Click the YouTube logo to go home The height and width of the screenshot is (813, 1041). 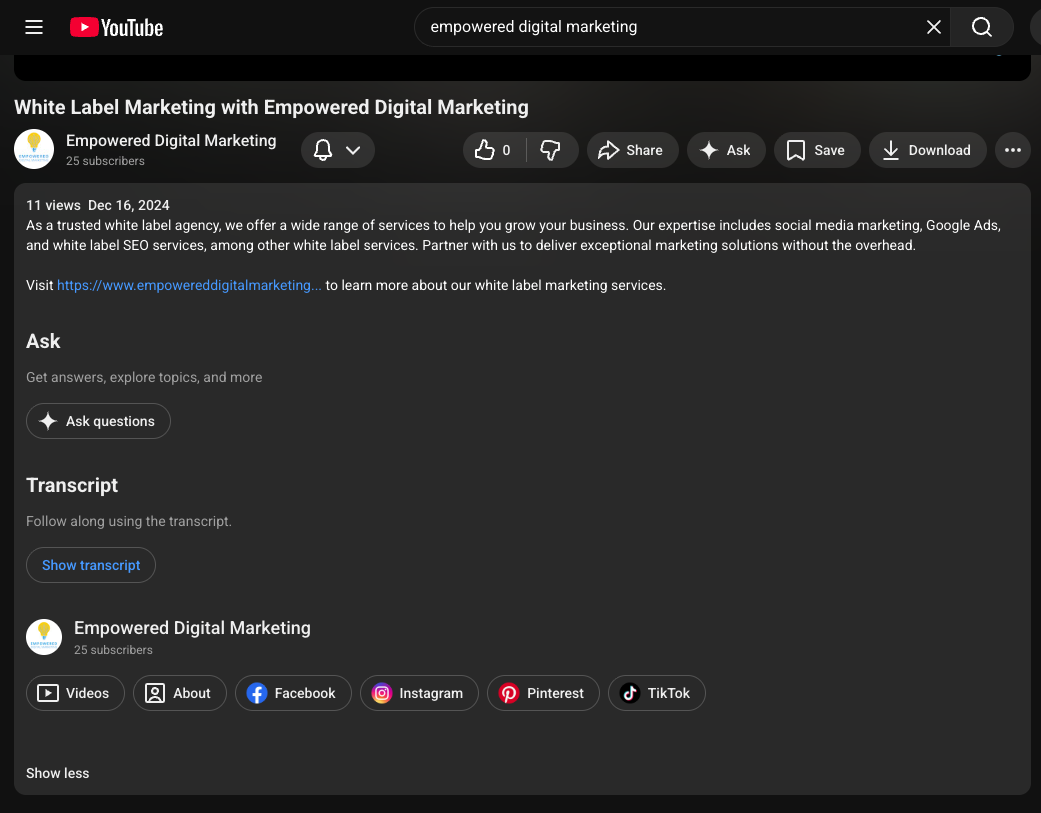pyautogui.click(x=115, y=27)
